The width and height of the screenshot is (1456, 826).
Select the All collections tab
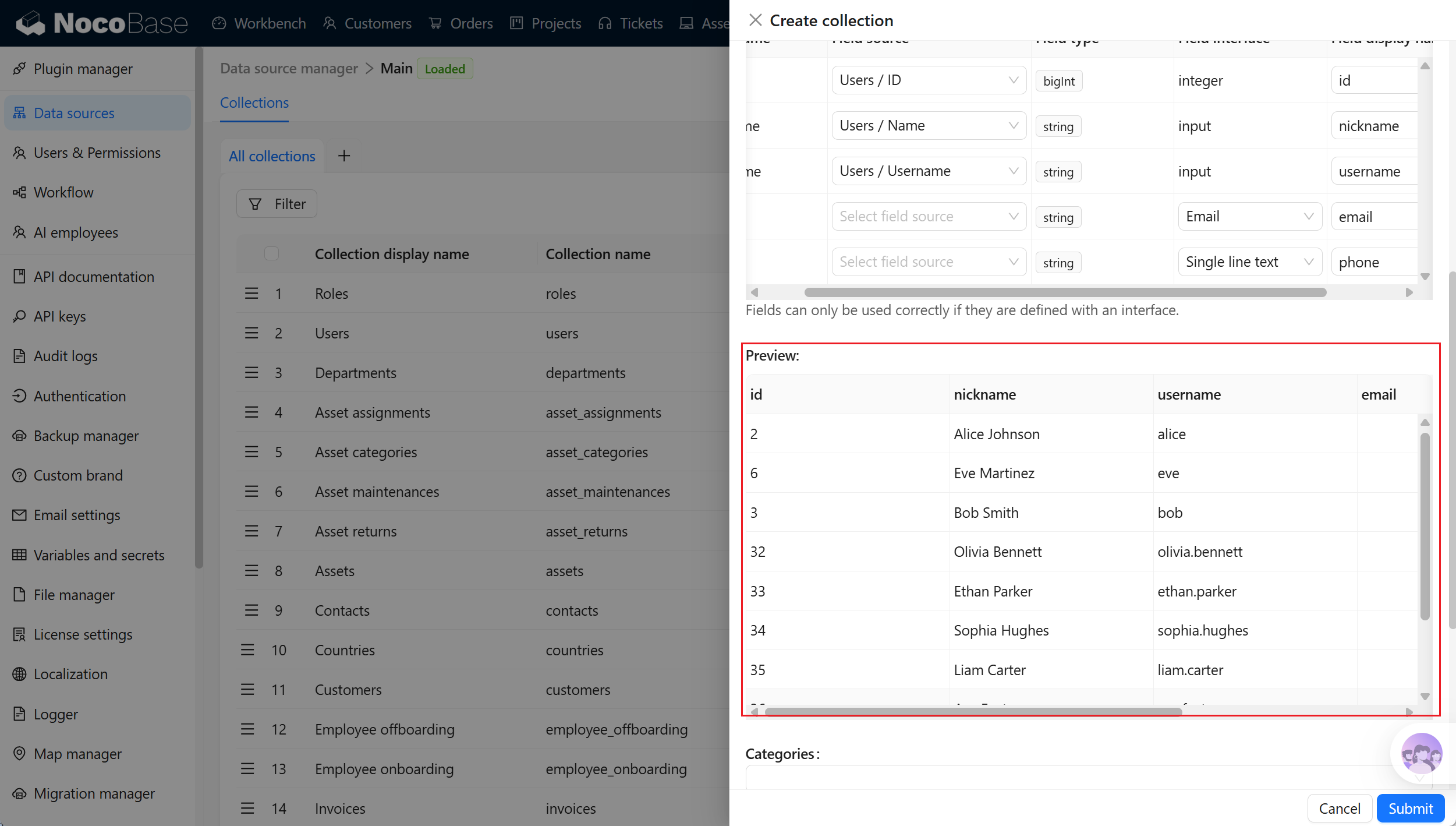pos(272,156)
